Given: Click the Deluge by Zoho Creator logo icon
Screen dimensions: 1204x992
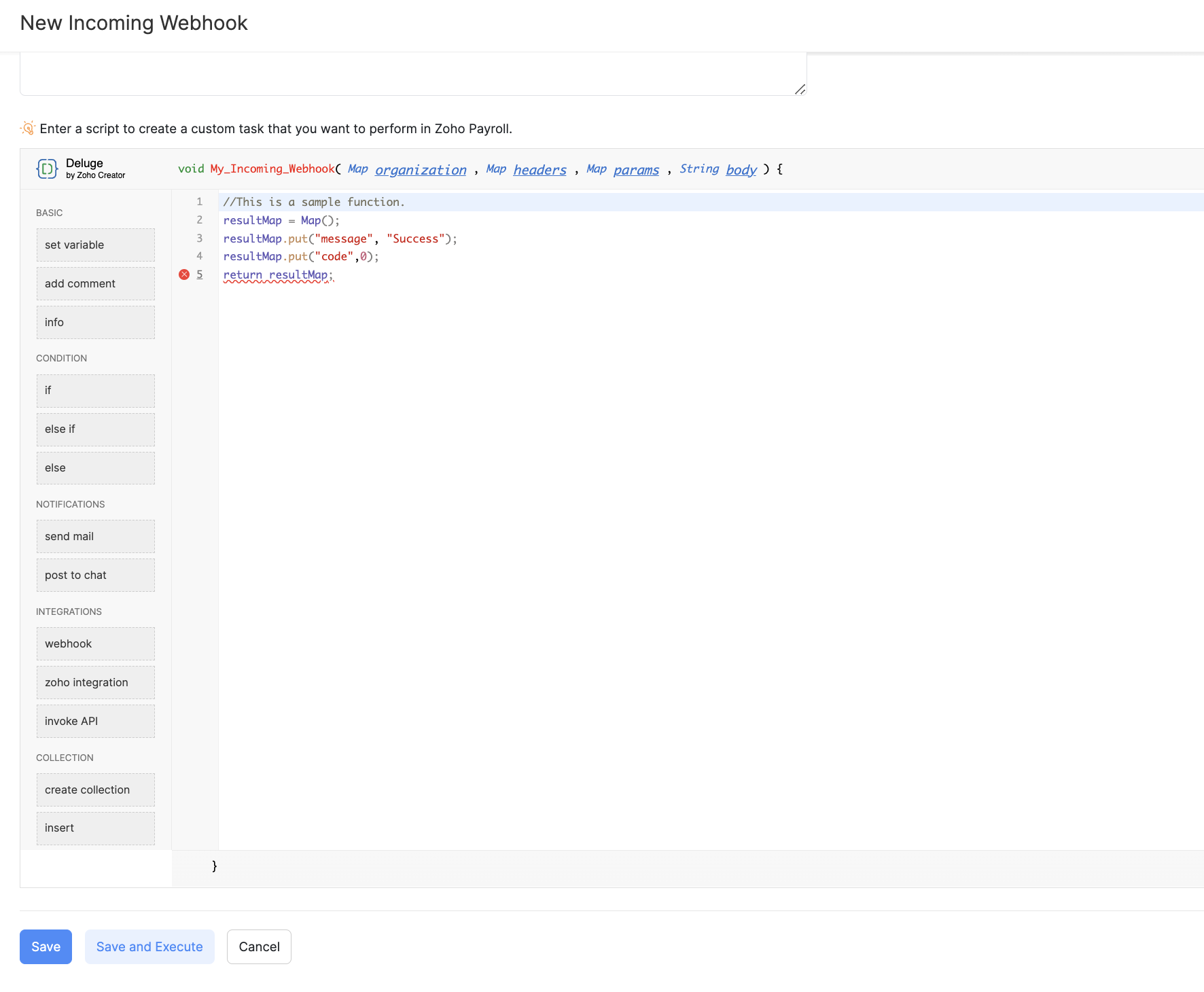Looking at the screenshot, I should point(47,169).
